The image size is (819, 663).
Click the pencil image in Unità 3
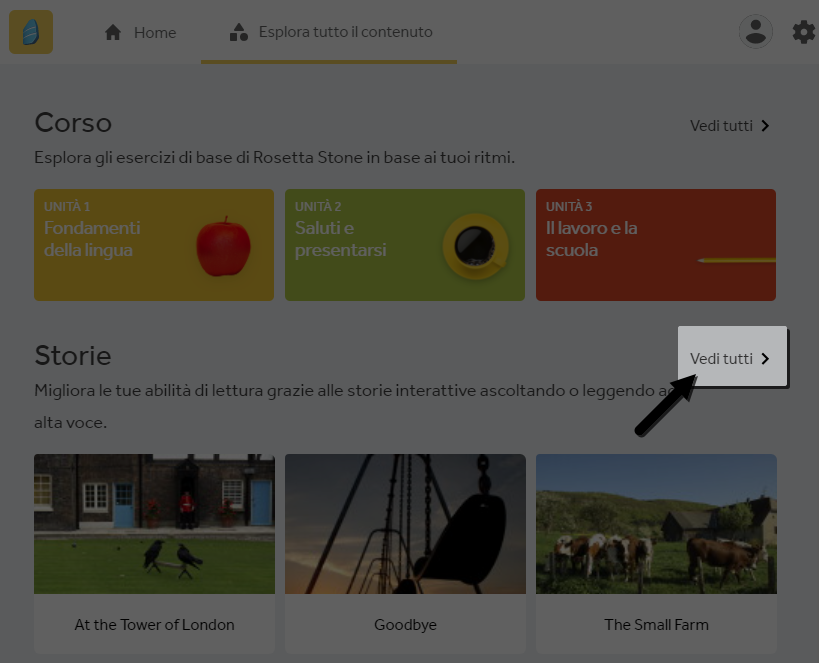pyautogui.click(x=736, y=260)
